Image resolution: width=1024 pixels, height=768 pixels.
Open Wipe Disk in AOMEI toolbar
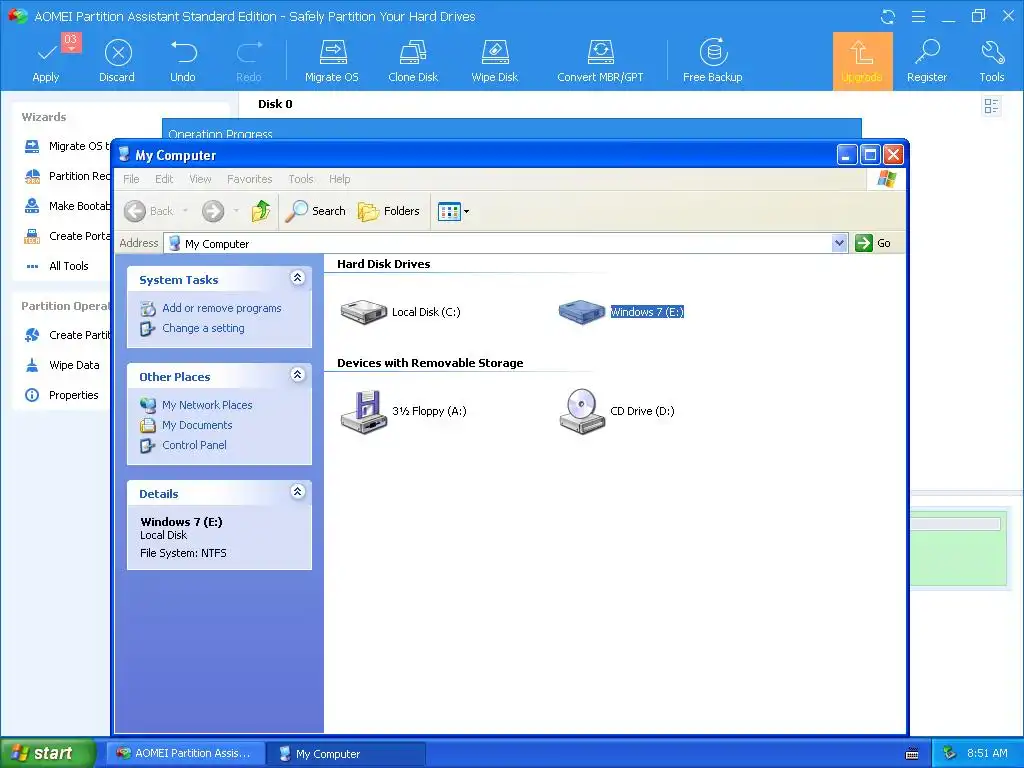coord(494,61)
